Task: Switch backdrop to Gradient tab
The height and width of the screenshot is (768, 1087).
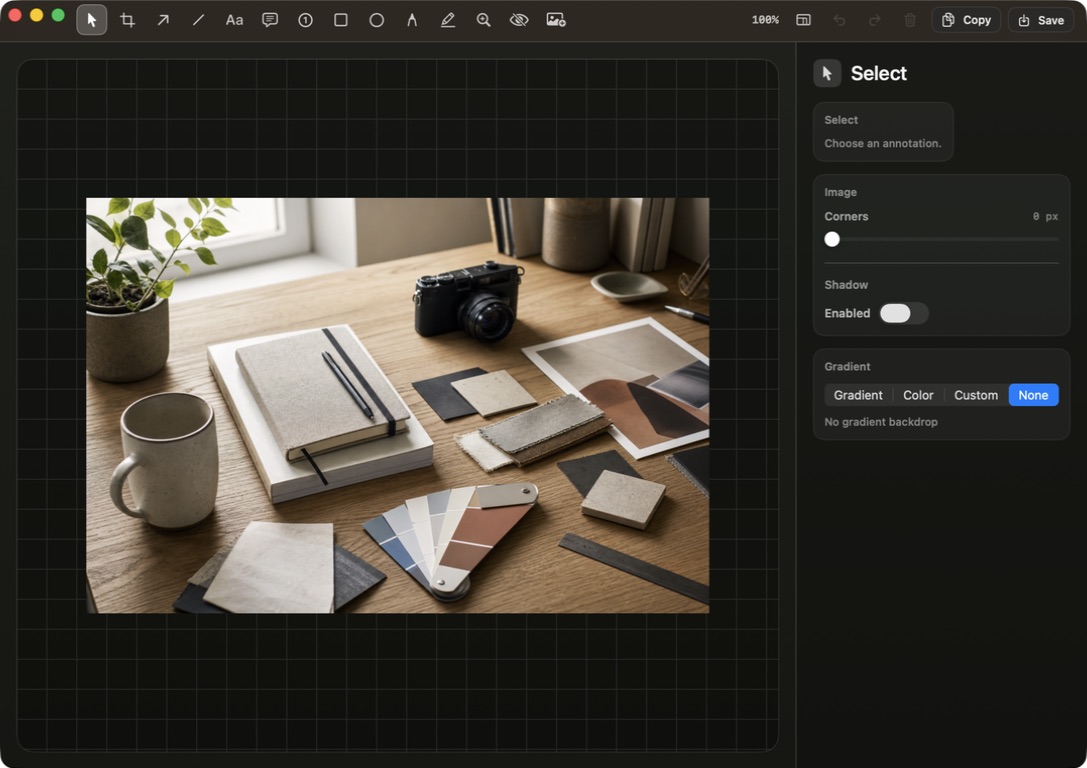Action: pos(858,395)
